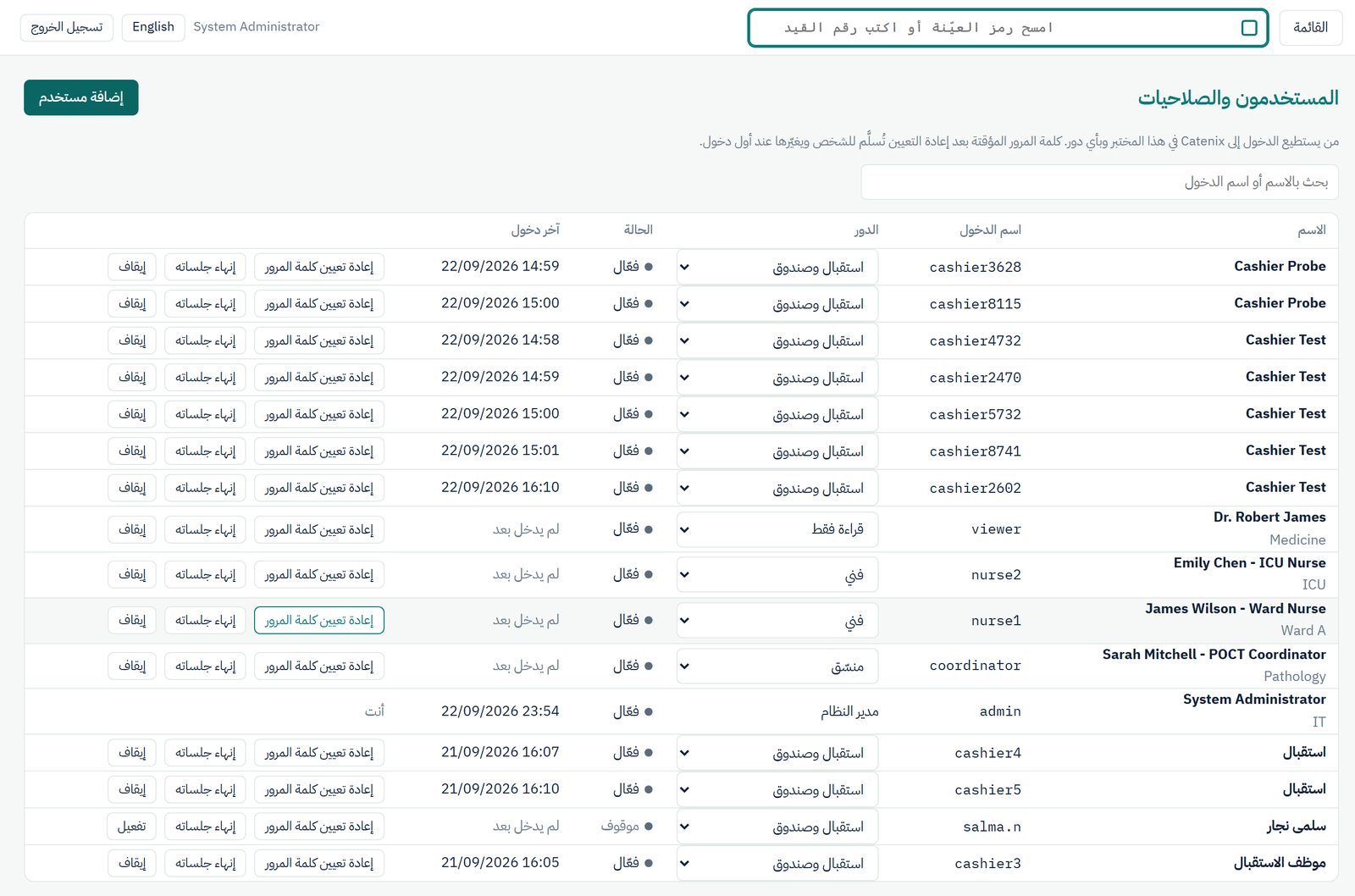Open the القائمة menu

(x=1310, y=28)
